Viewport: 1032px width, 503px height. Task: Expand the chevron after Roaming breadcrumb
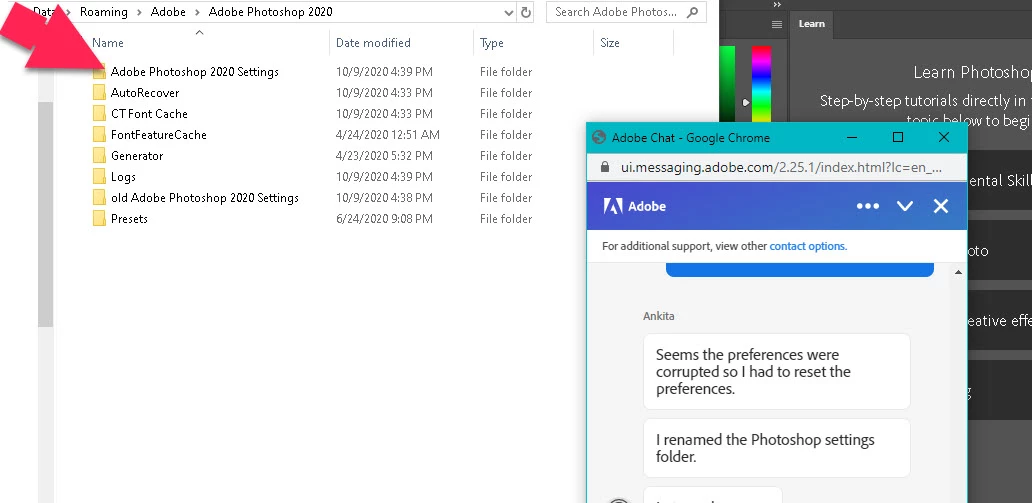click(139, 12)
